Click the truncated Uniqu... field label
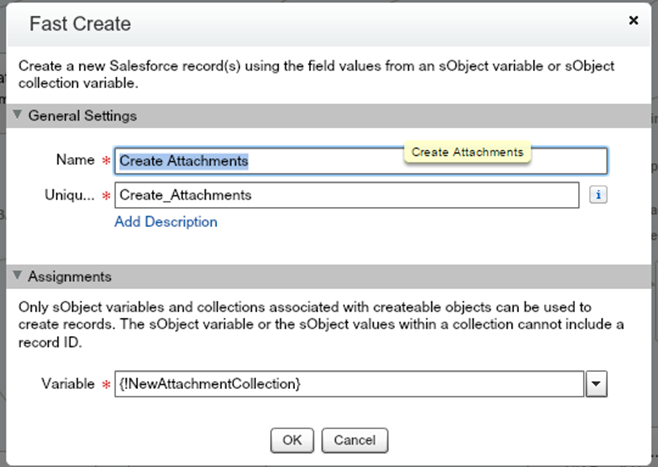This screenshot has height=467, width=658. click(68, 195)
